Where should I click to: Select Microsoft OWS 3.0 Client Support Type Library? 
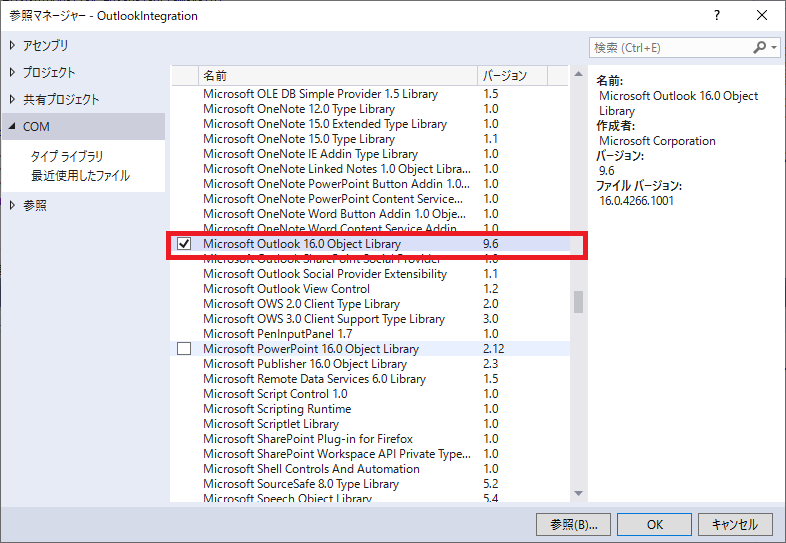click(370, 319)
